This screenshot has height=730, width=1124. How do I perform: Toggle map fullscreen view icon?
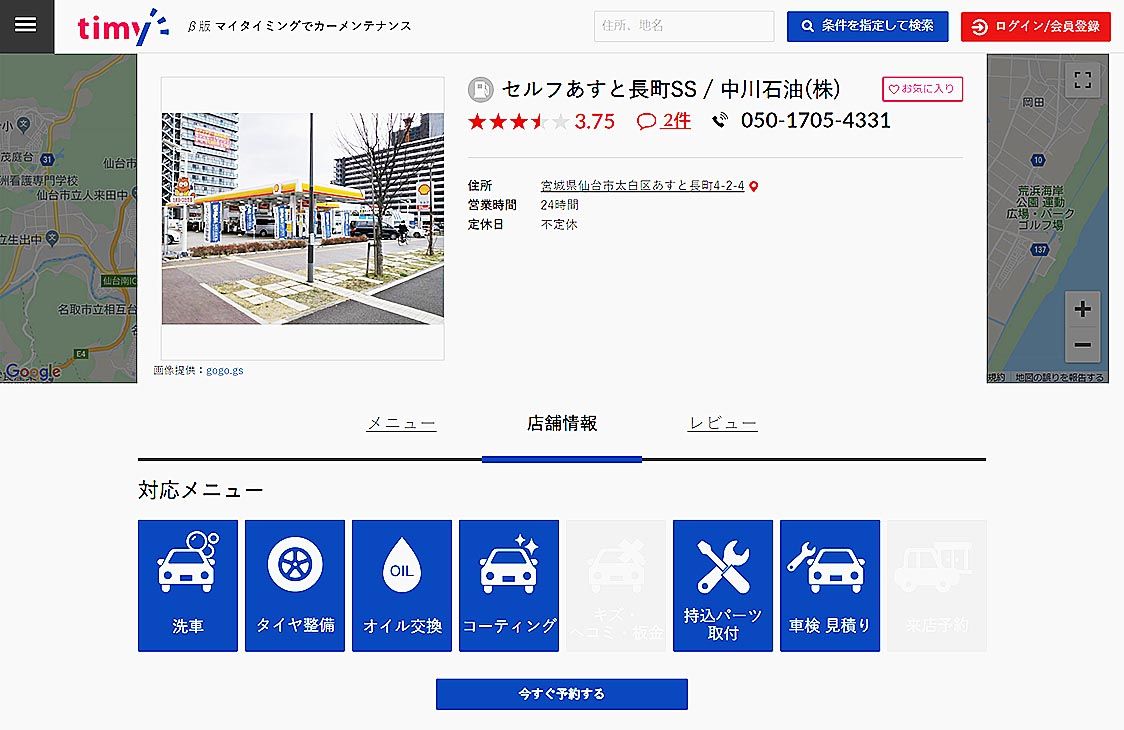point(1082,81)
